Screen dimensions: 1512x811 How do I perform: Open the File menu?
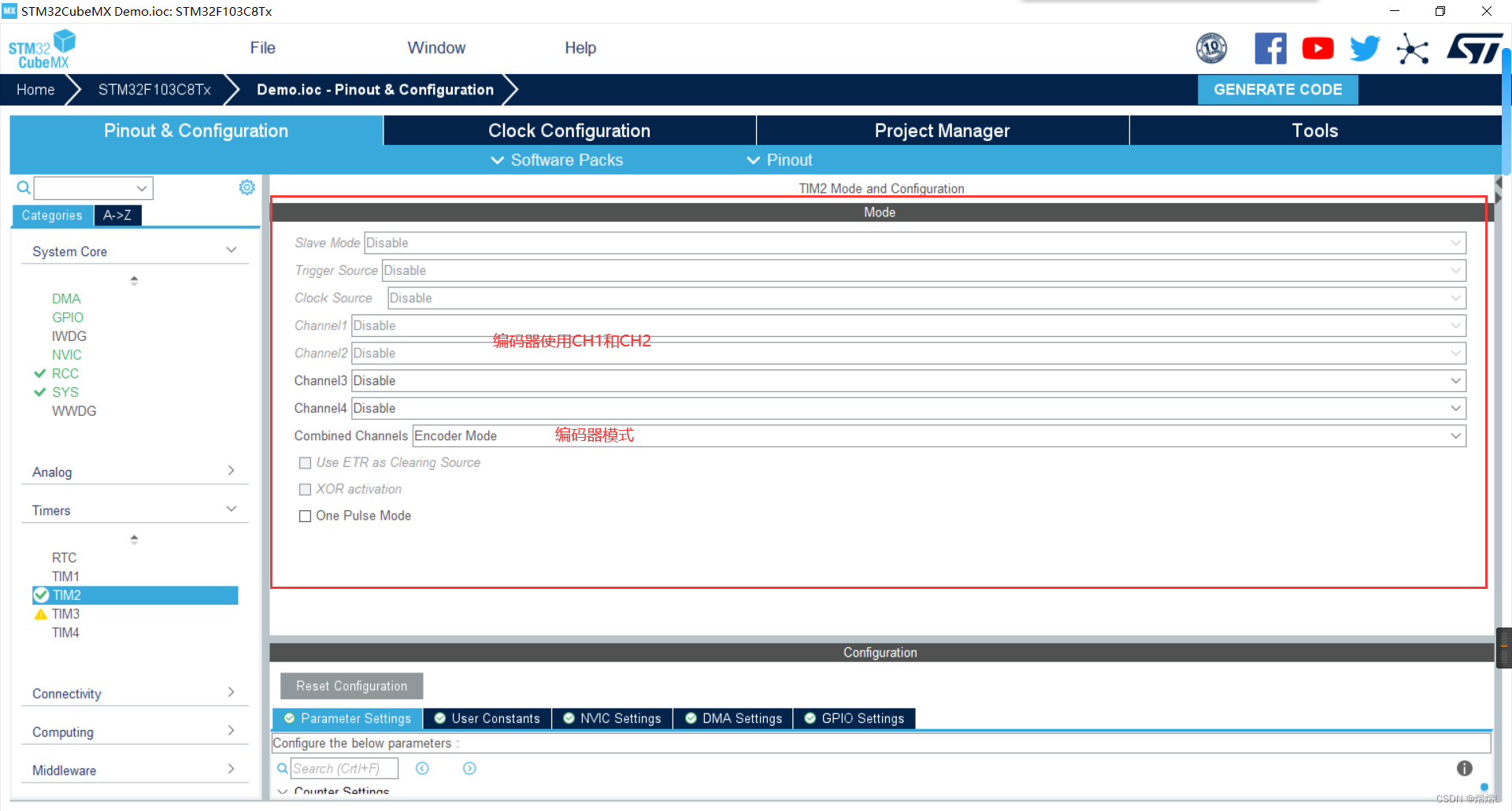[x=262, y=48]
